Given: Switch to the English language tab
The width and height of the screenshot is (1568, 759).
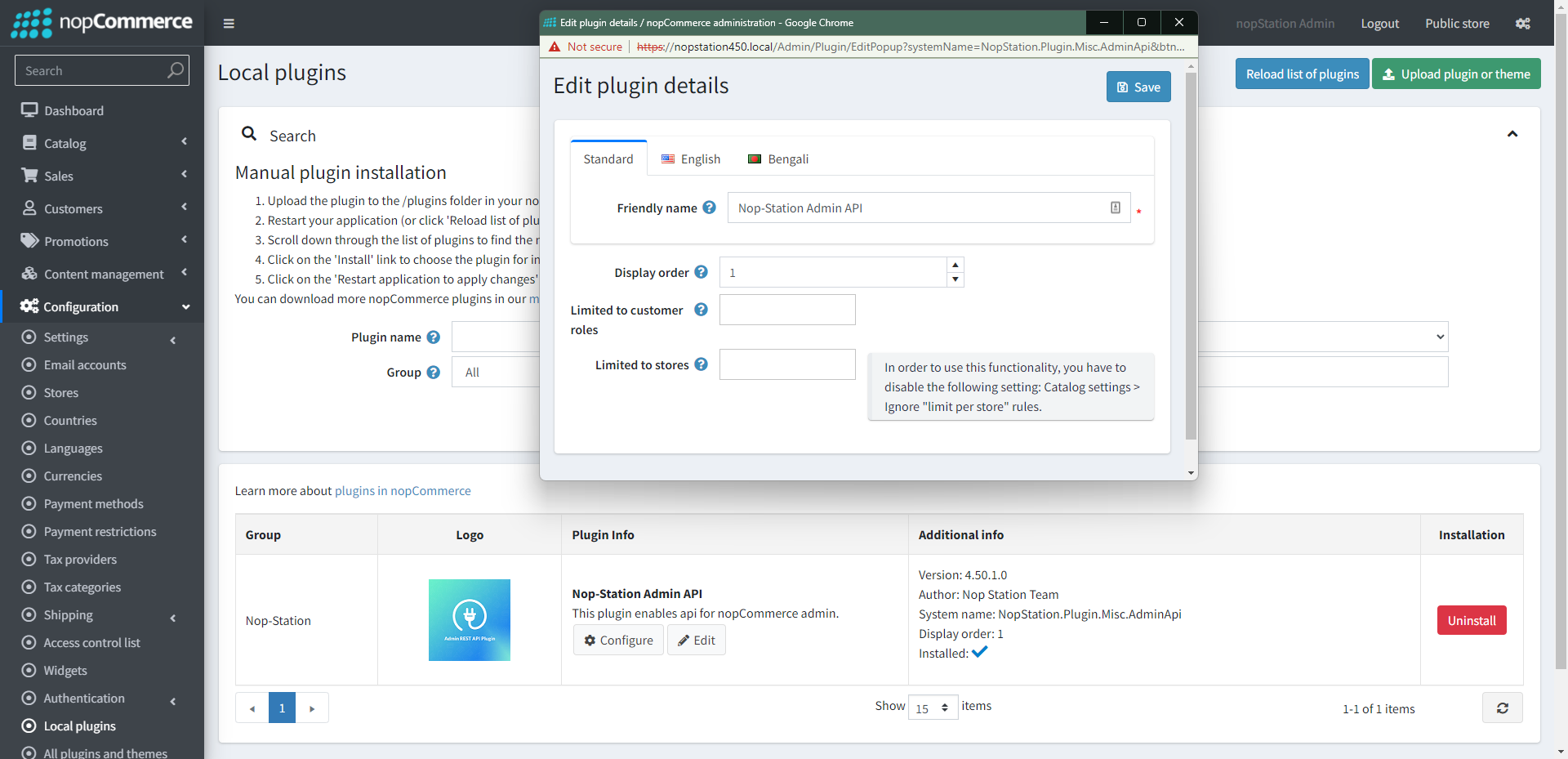Looking at the screenshot, I should [x=691, y=158].
